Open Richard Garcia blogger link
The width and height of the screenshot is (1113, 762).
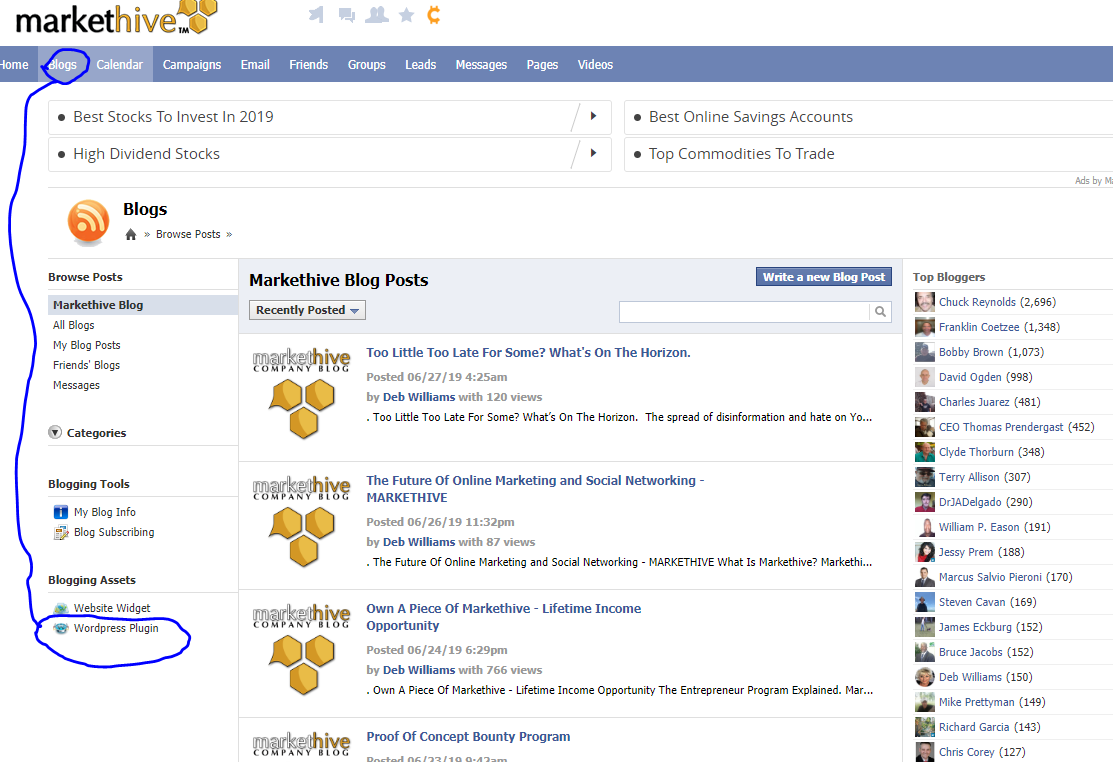click(974, 727)
